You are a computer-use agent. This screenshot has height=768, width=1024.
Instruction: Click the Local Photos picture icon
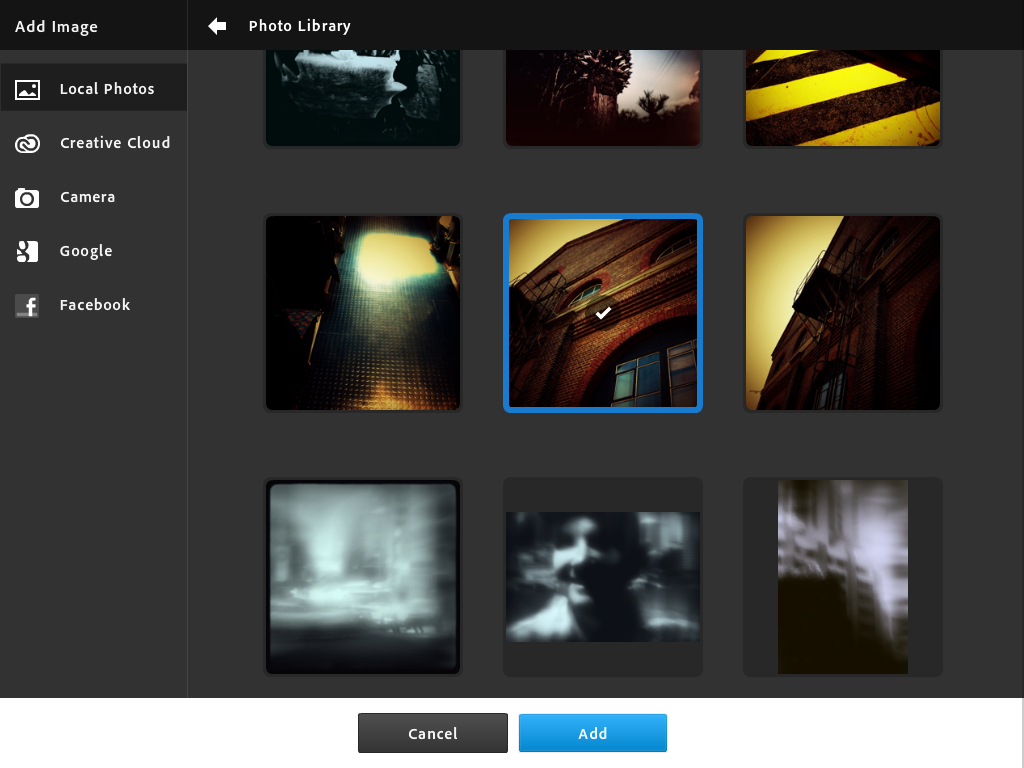pyautogui.click(x=27, y=90)
